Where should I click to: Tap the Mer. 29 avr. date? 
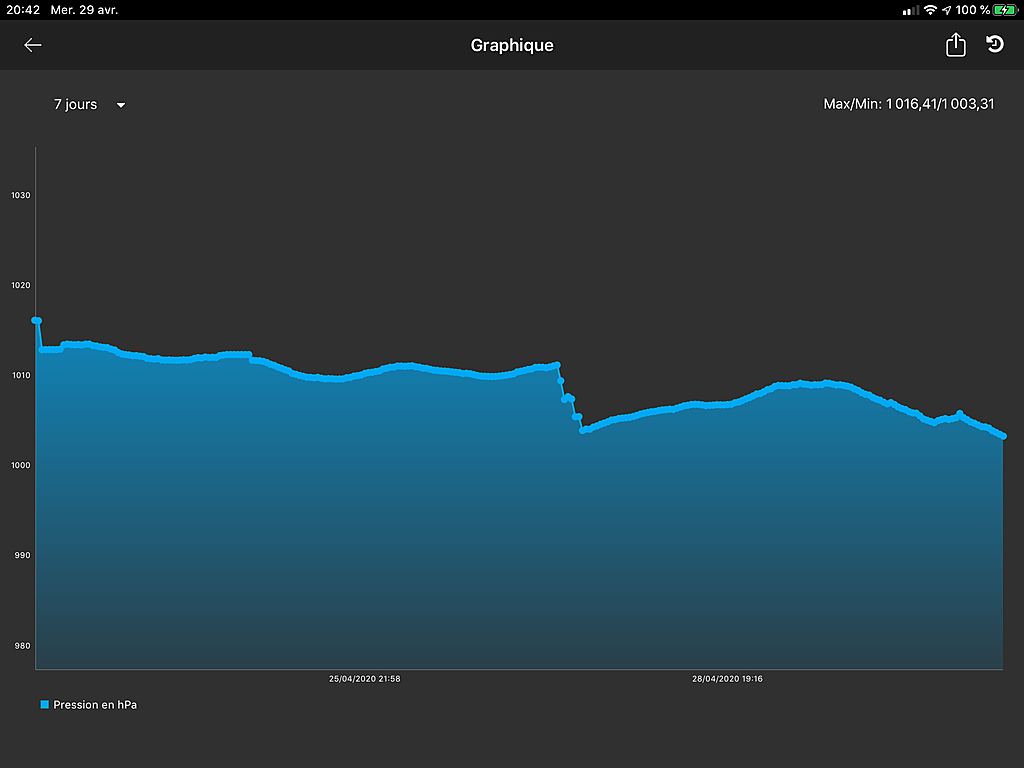[84, 10]
